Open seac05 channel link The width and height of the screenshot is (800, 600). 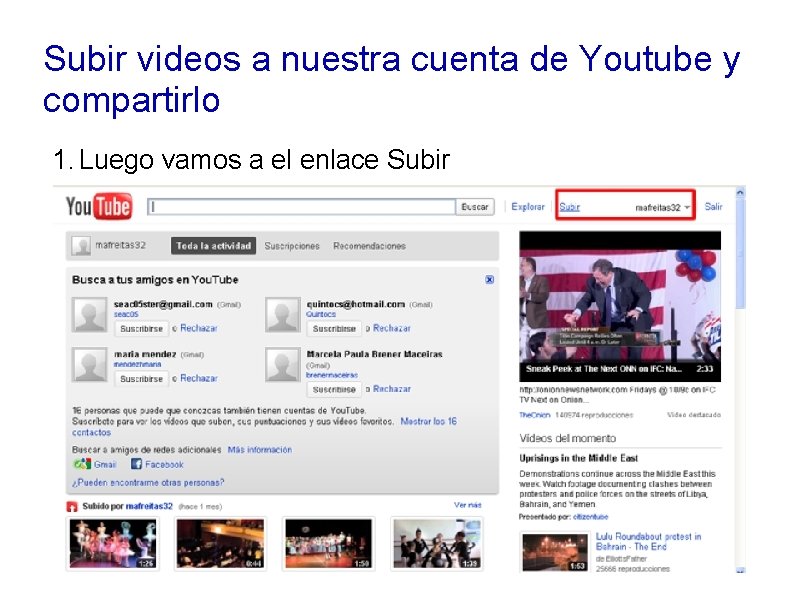[x=126, y=314]
